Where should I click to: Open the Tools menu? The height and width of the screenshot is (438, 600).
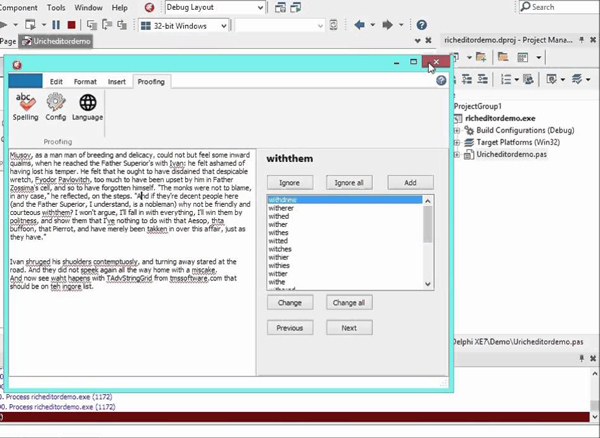56,7
